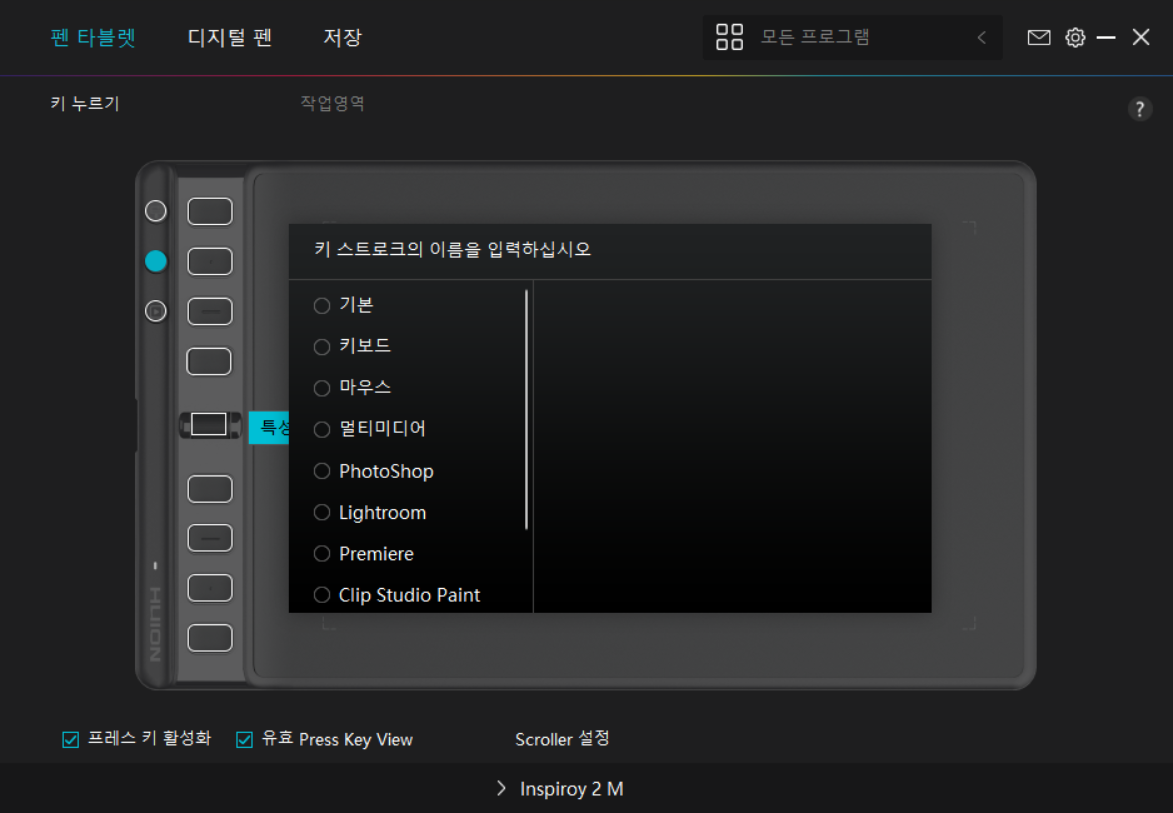Select the 멀티미디어 radio option
Viewport: 1173px width, 813px height.
322,429
